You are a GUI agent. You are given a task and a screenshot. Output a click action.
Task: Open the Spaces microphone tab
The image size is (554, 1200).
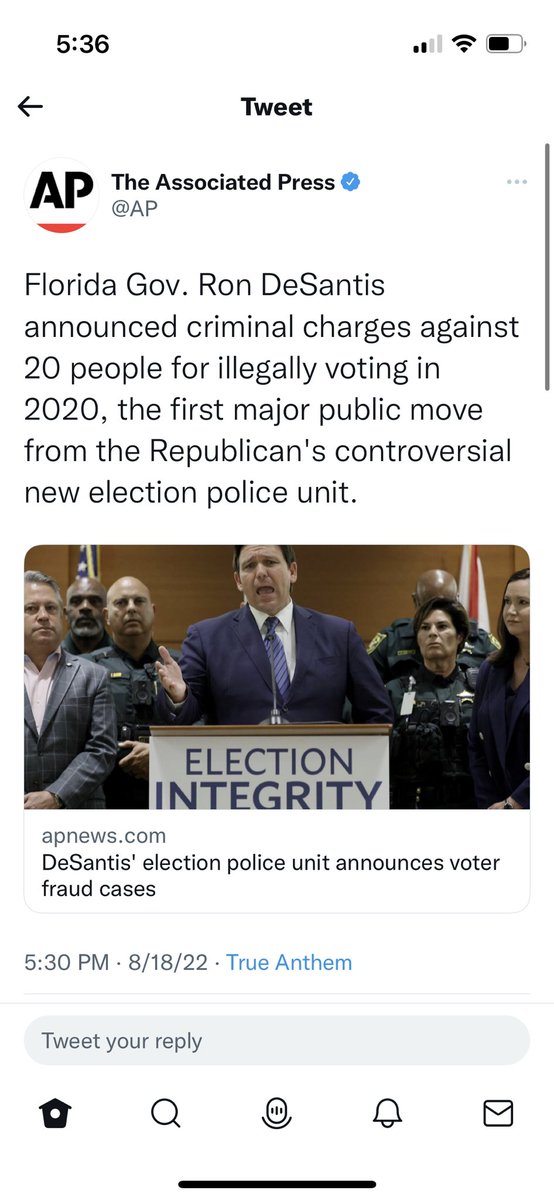277,1112
